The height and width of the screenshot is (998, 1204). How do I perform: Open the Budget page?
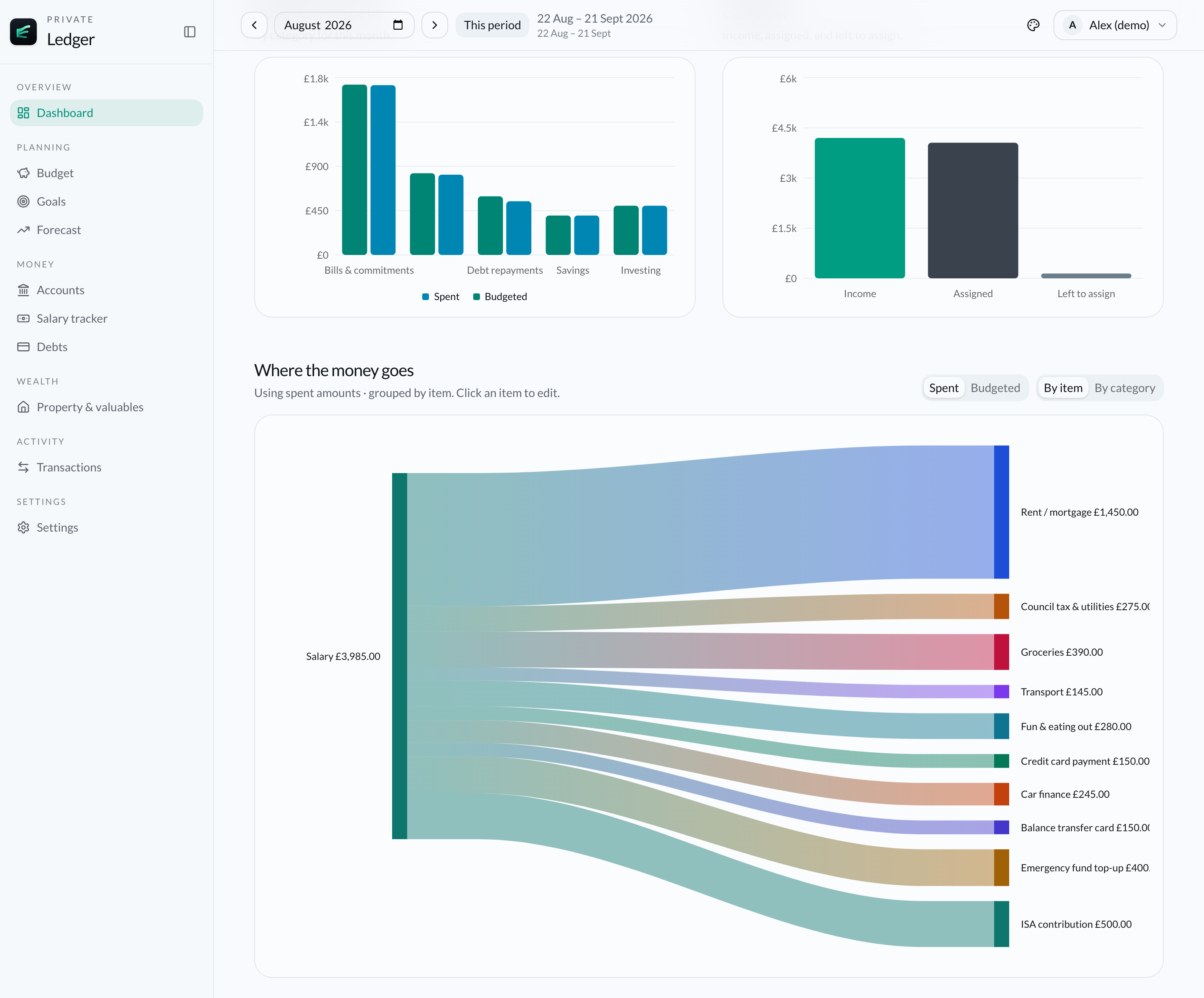click(107, 173)
